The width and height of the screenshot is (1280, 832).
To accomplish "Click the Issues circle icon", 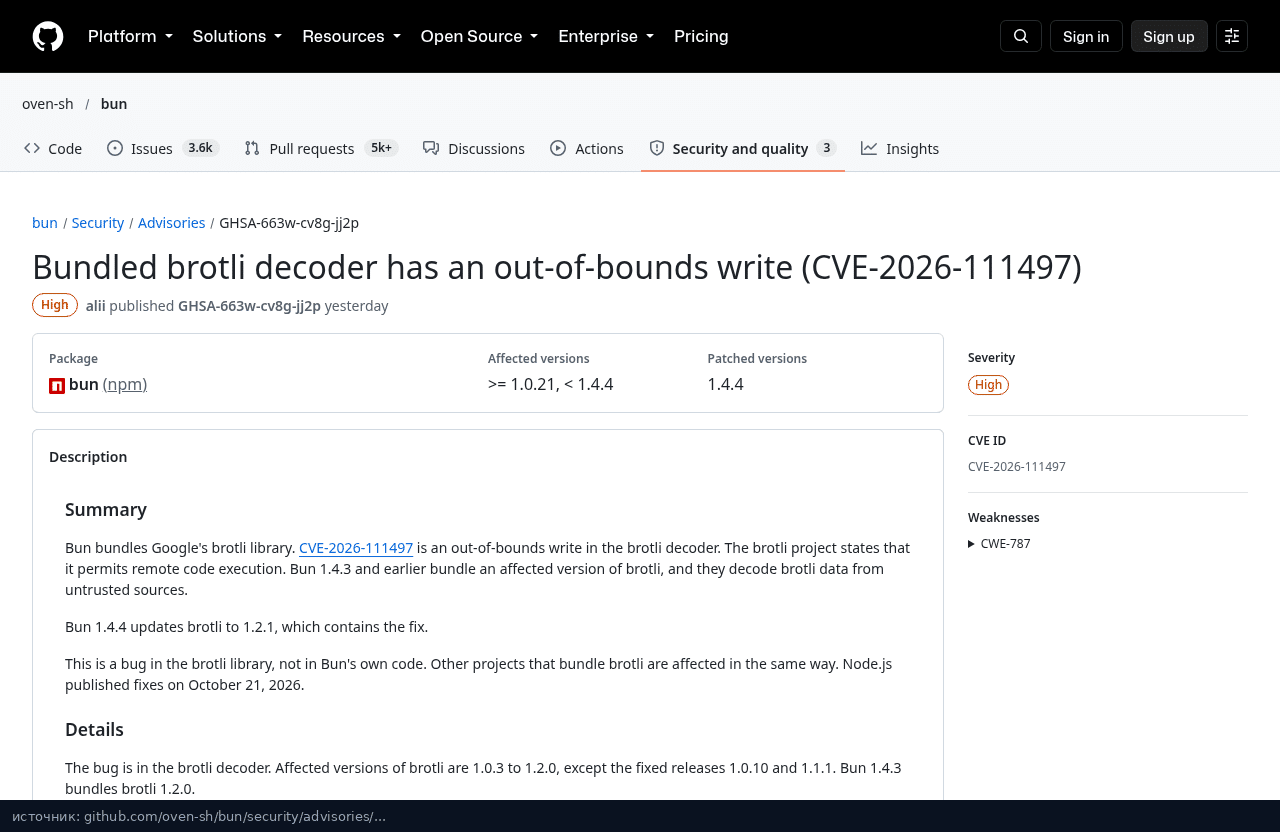I will pos(115,148).
